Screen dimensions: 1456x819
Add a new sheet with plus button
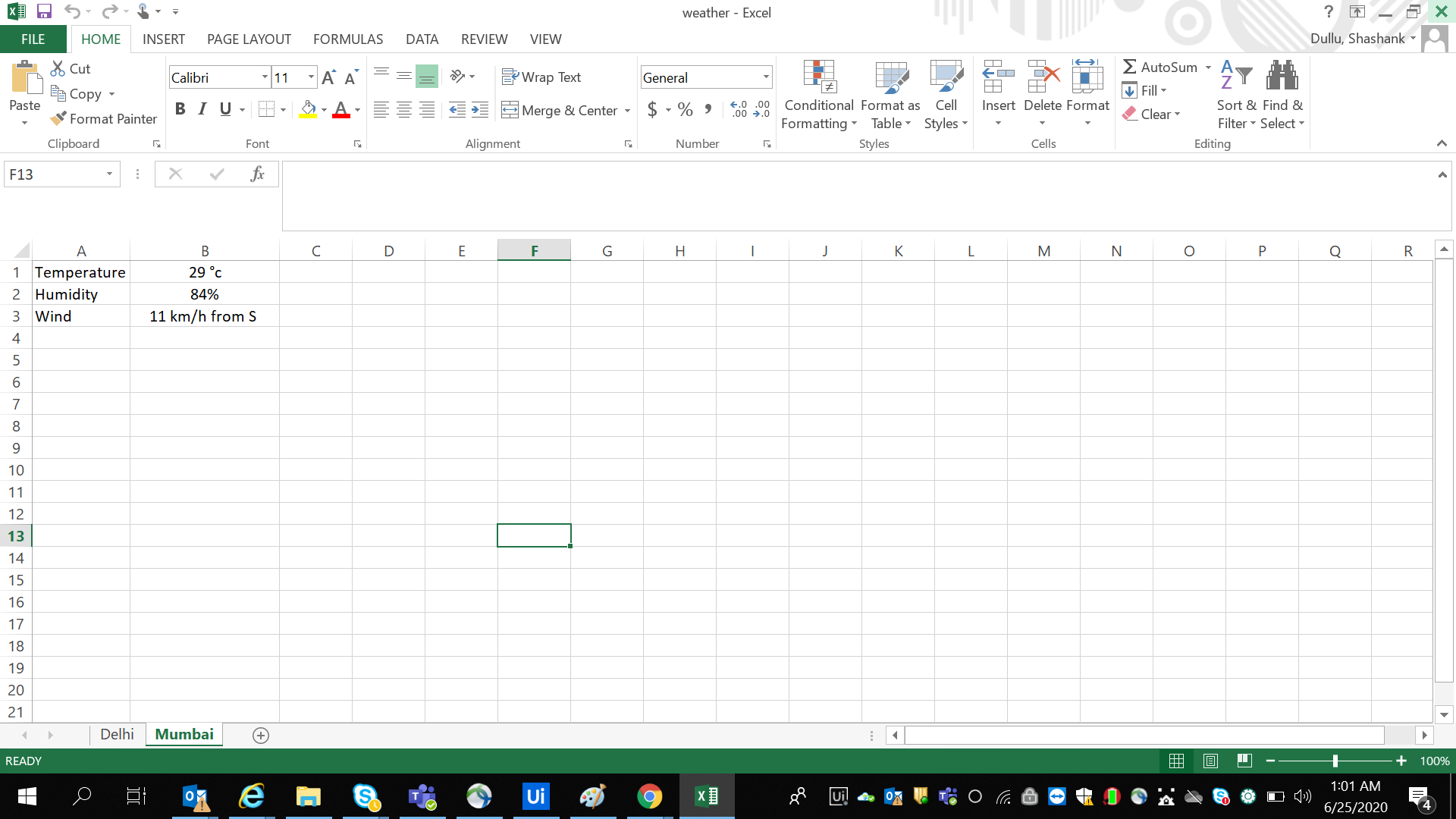(x=261, y=736)
